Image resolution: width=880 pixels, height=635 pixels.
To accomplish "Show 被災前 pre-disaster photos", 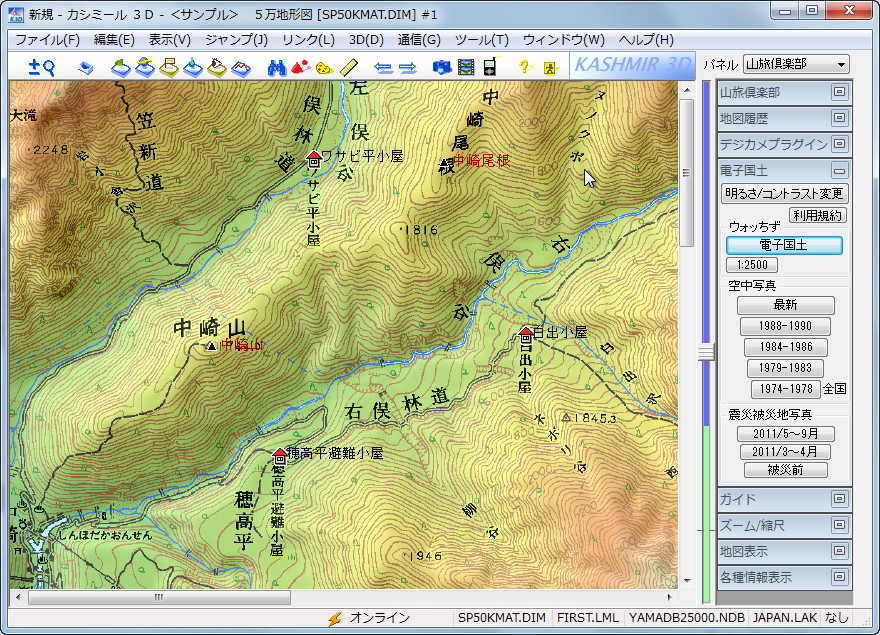I will click(785, 470).
